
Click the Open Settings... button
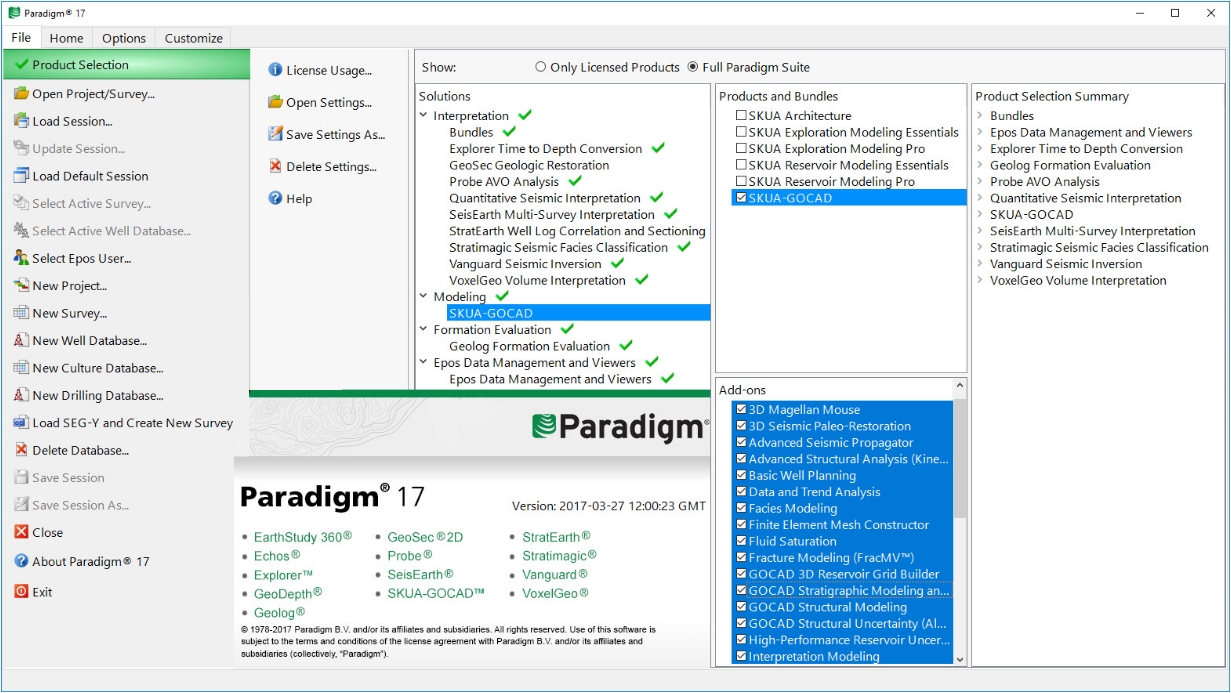(320, 102)
